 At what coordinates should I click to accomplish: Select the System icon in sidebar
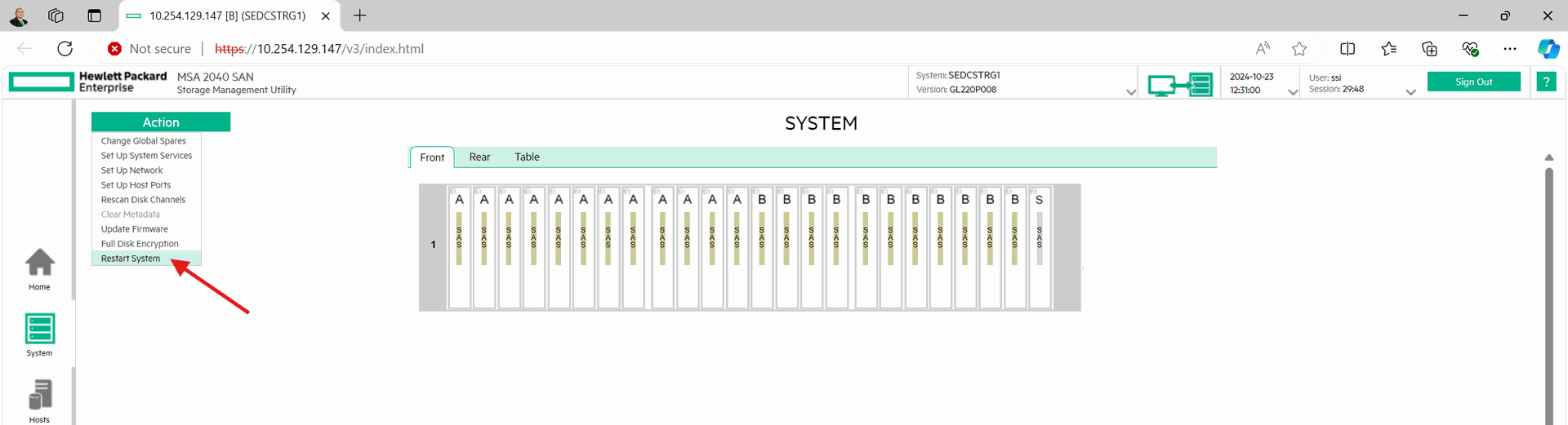coord(39,334)
